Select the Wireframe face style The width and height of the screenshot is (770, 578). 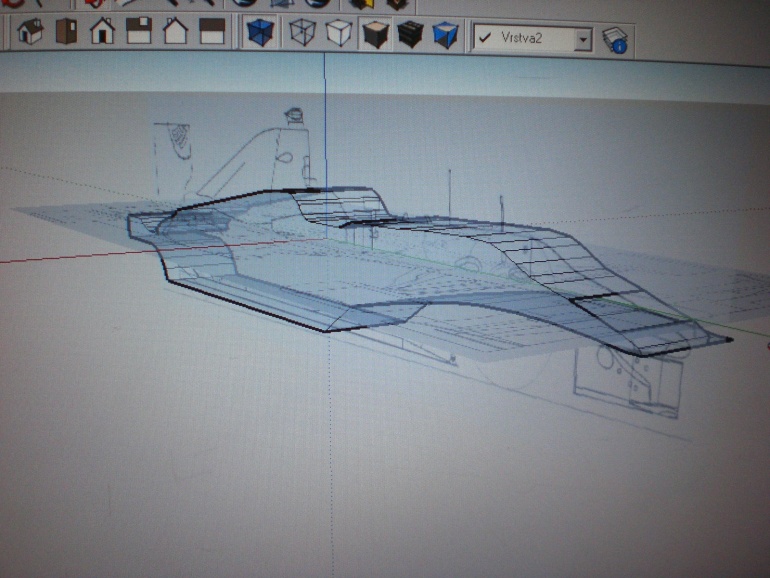pos(302,32)
